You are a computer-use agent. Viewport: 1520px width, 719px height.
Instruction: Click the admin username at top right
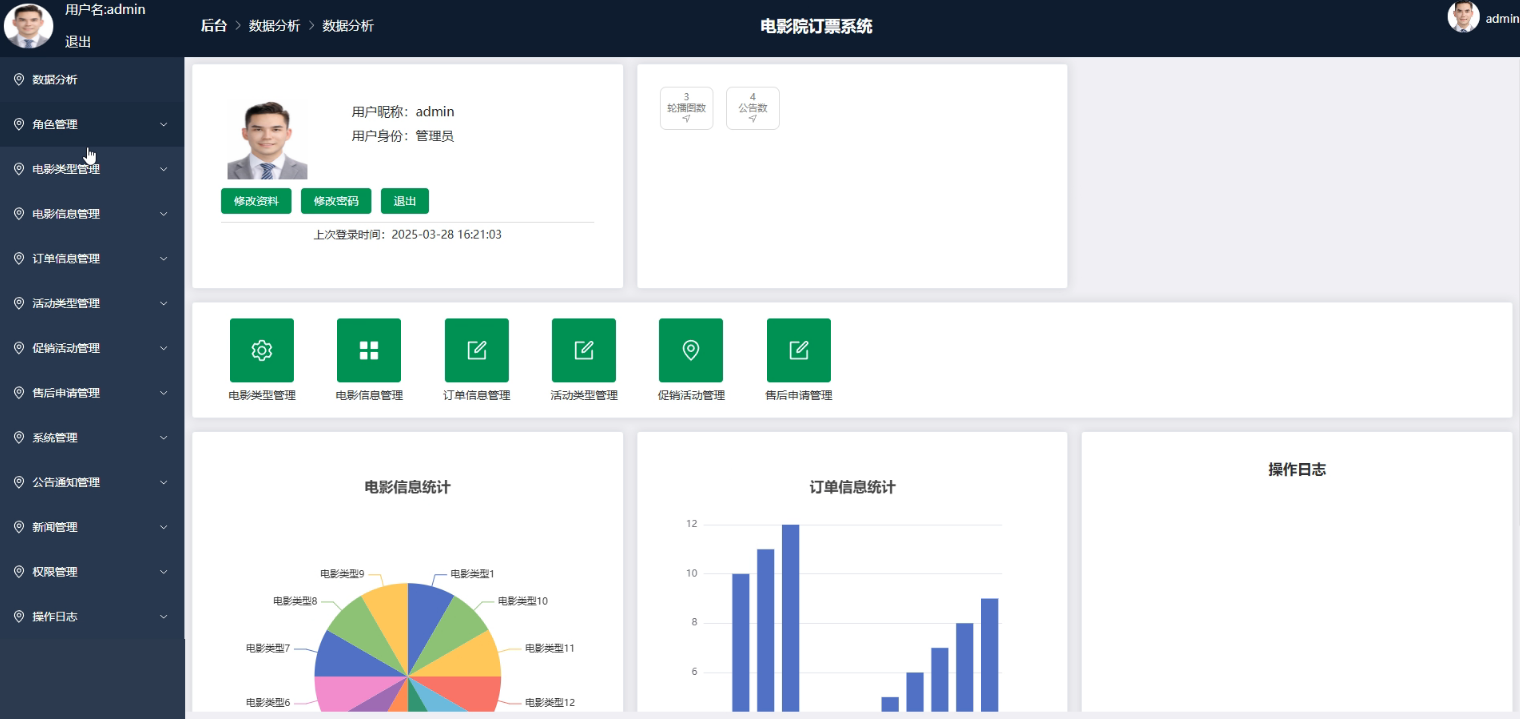pos(1502,18)
